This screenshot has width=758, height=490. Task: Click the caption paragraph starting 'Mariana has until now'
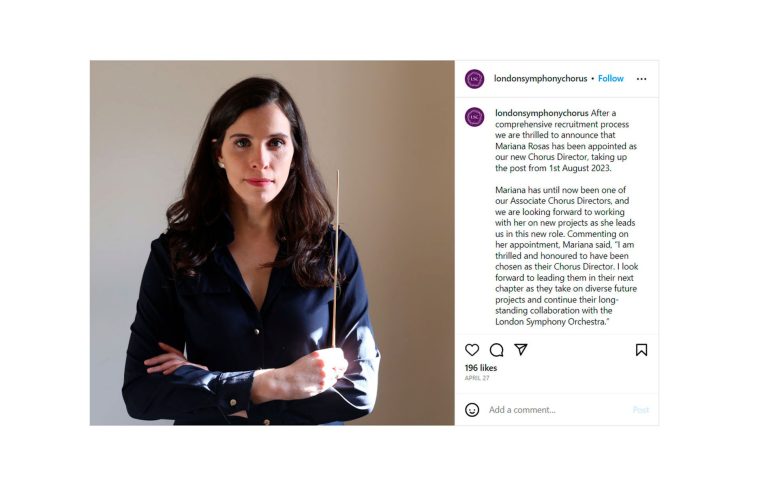567,256
